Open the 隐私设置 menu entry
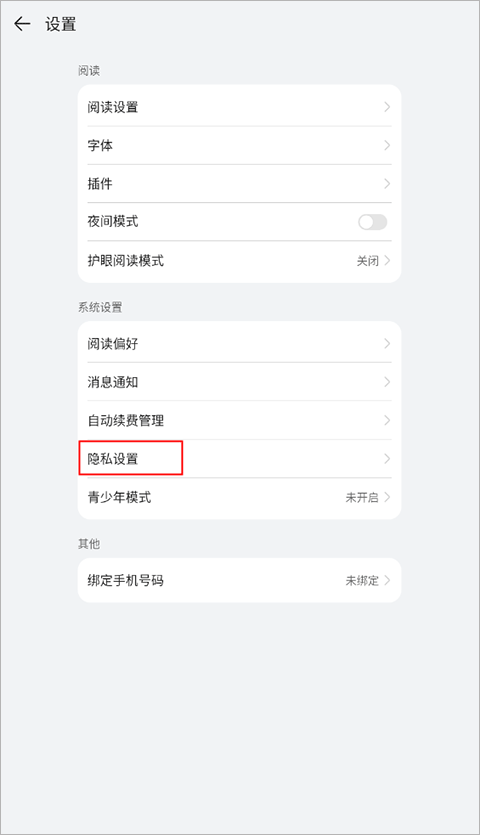The width and height of the screenshot is (480, 835). [239, 459]
